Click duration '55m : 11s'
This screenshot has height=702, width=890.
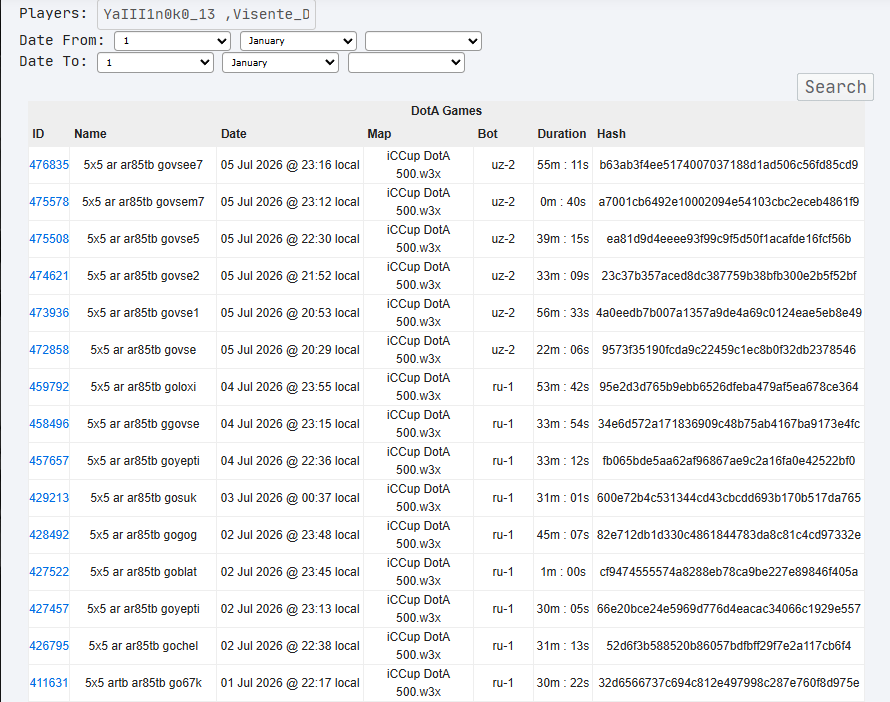562,165
